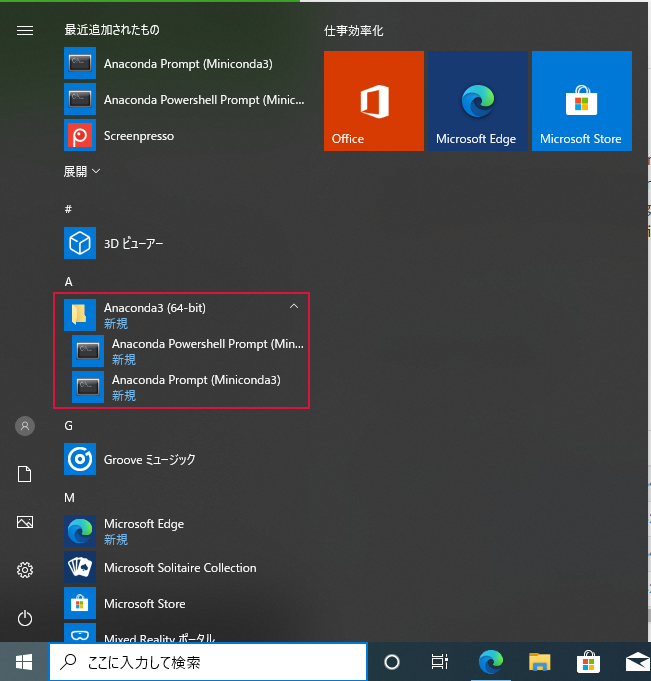This screenshot has height=681, width=651.
Task: Open File Explorer from the taskbar
Action: click(x=540, y=662)
